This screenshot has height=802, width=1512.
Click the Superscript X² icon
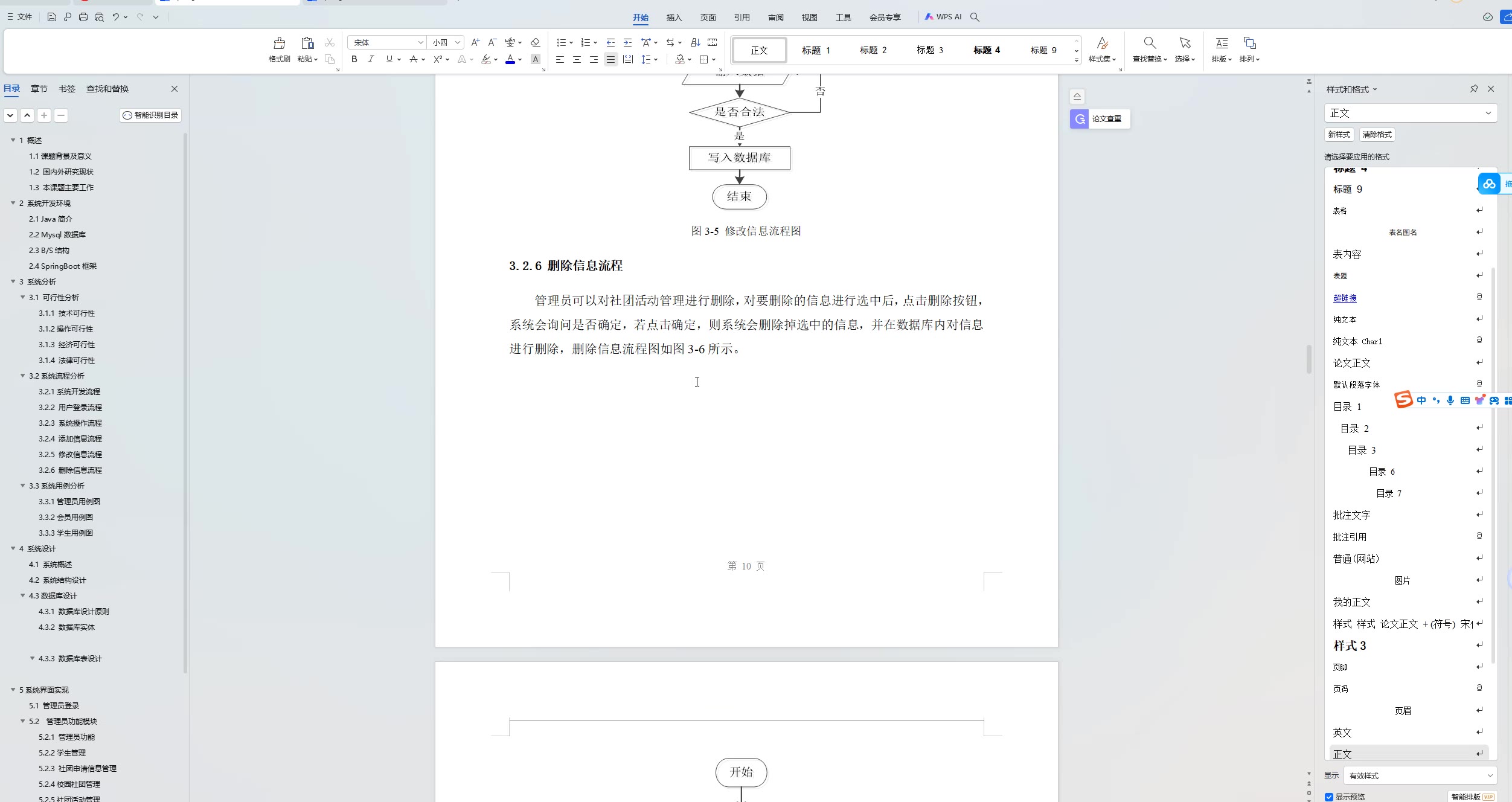[x=438, y=59]
